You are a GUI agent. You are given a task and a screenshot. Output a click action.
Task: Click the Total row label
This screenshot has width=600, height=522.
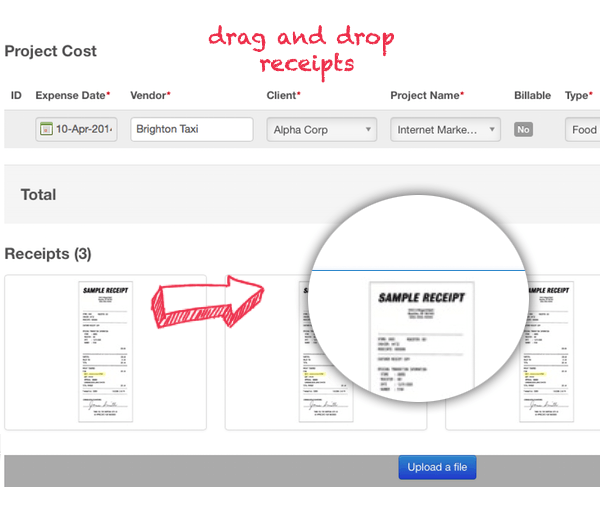point(38,194)
